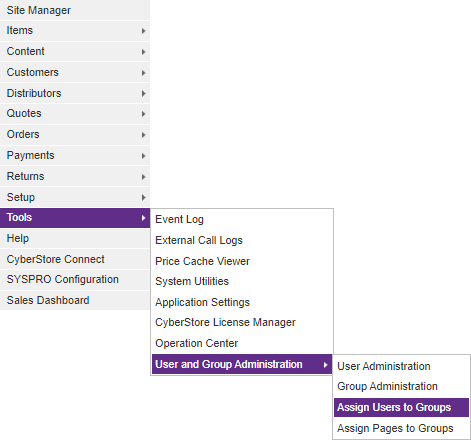Expand the Content submenu arrow
The image size is (471, 440).
point(143,52)
